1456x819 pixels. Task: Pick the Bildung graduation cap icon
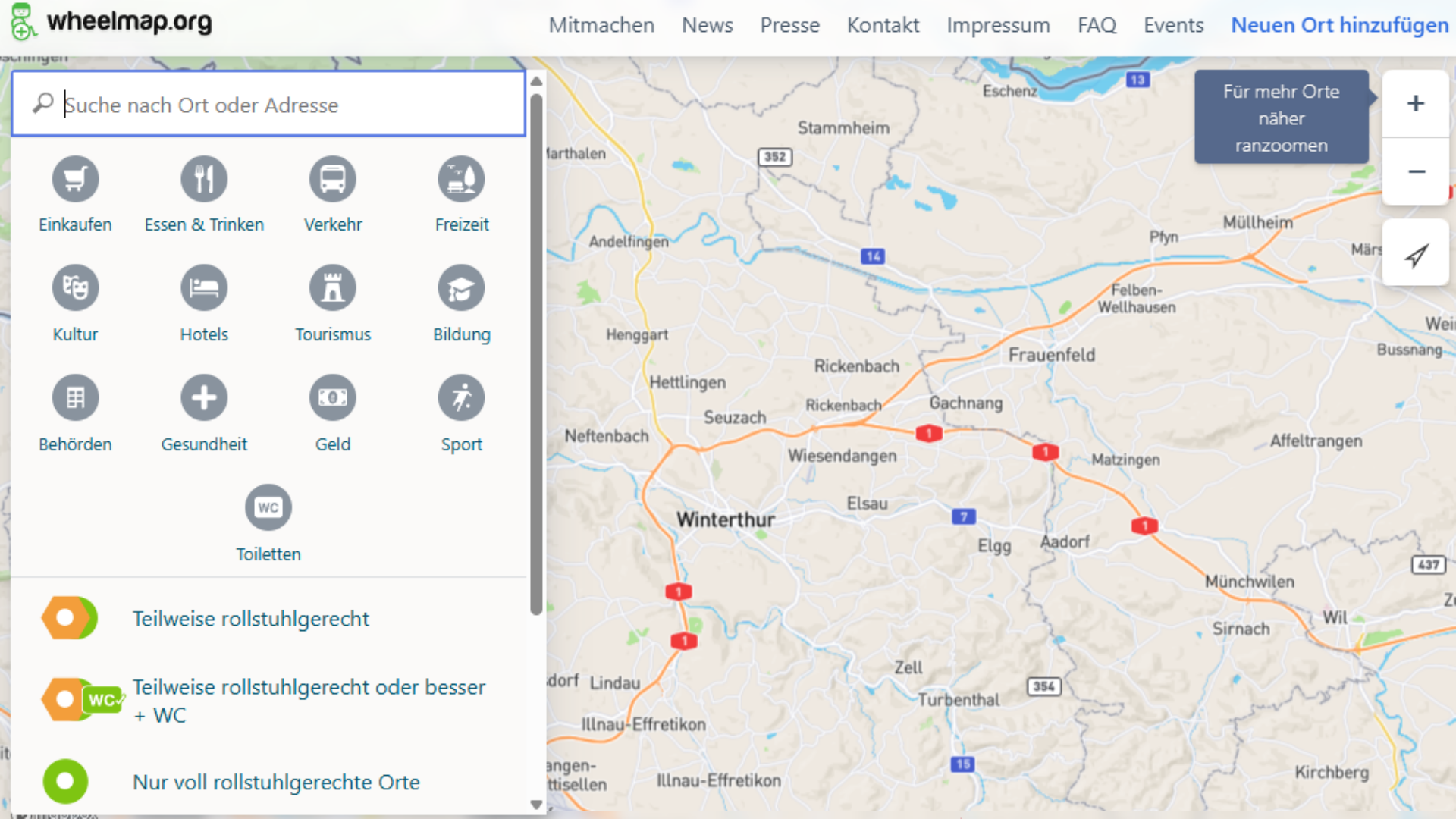461,288
